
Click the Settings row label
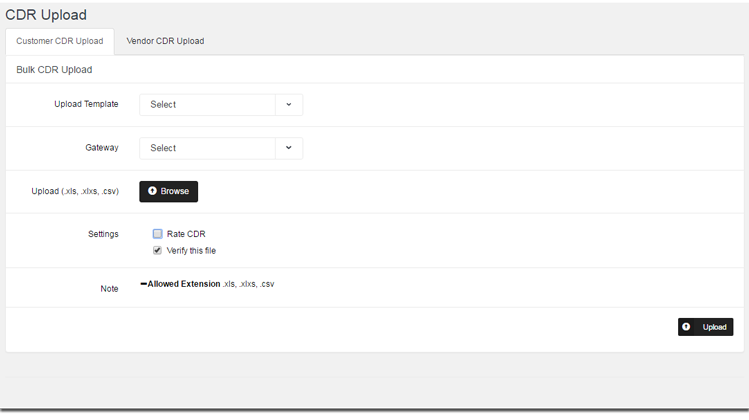[x=103, y=234]
